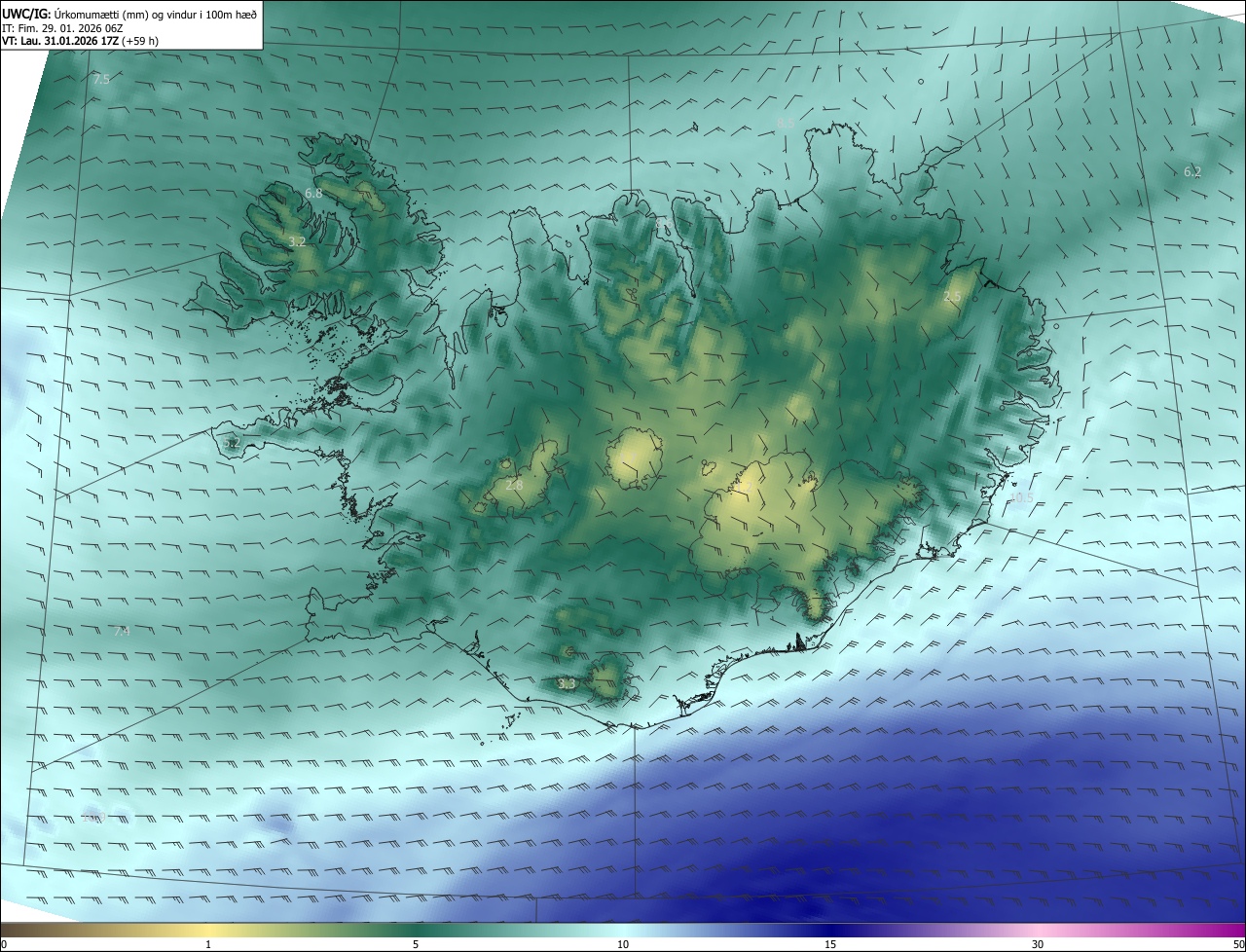Click the 30 tick on the color scale
1246x952 pixels.
[1038, 944]
